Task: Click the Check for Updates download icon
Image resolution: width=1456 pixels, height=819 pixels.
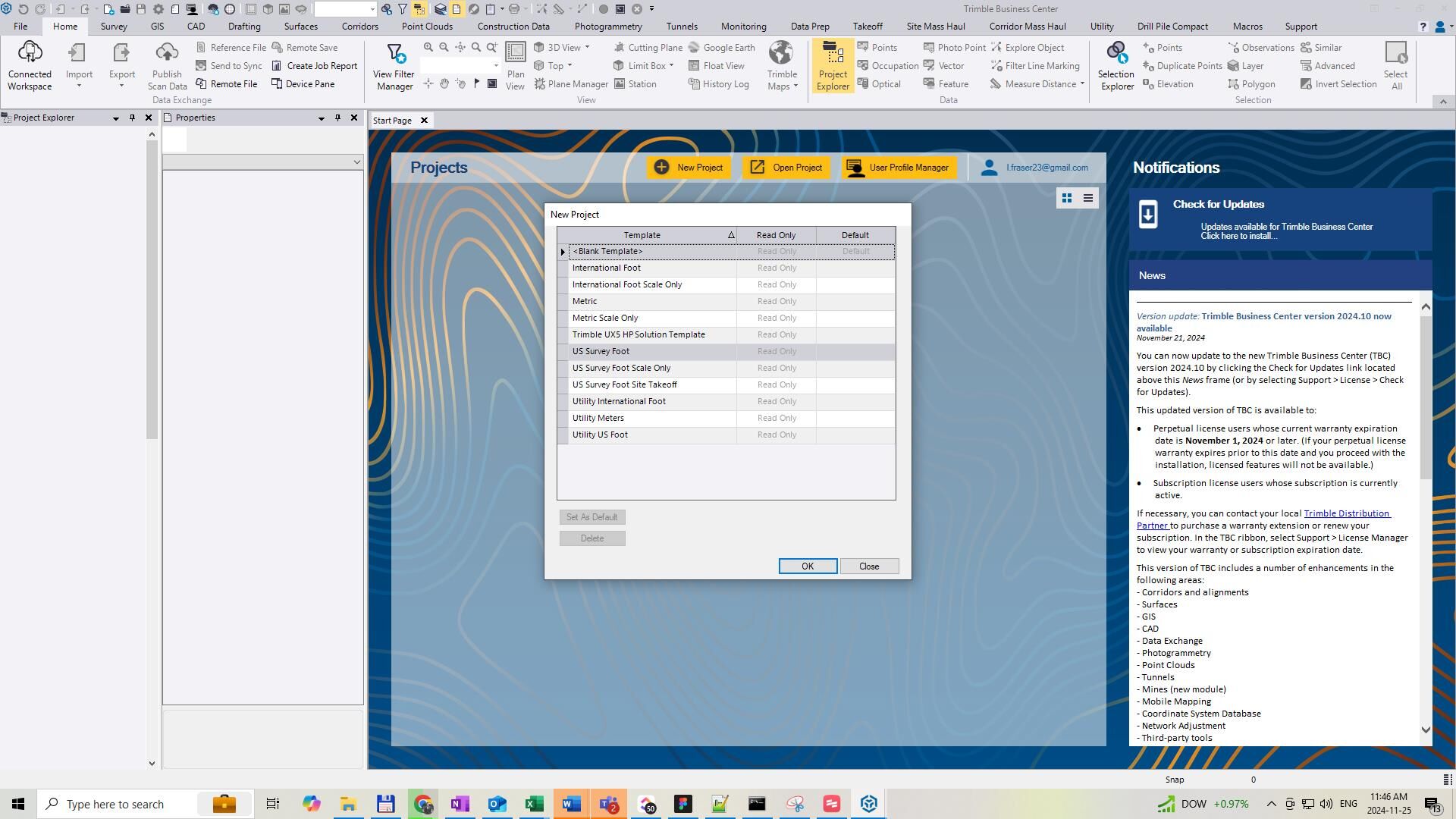Action: (1148, 215)
